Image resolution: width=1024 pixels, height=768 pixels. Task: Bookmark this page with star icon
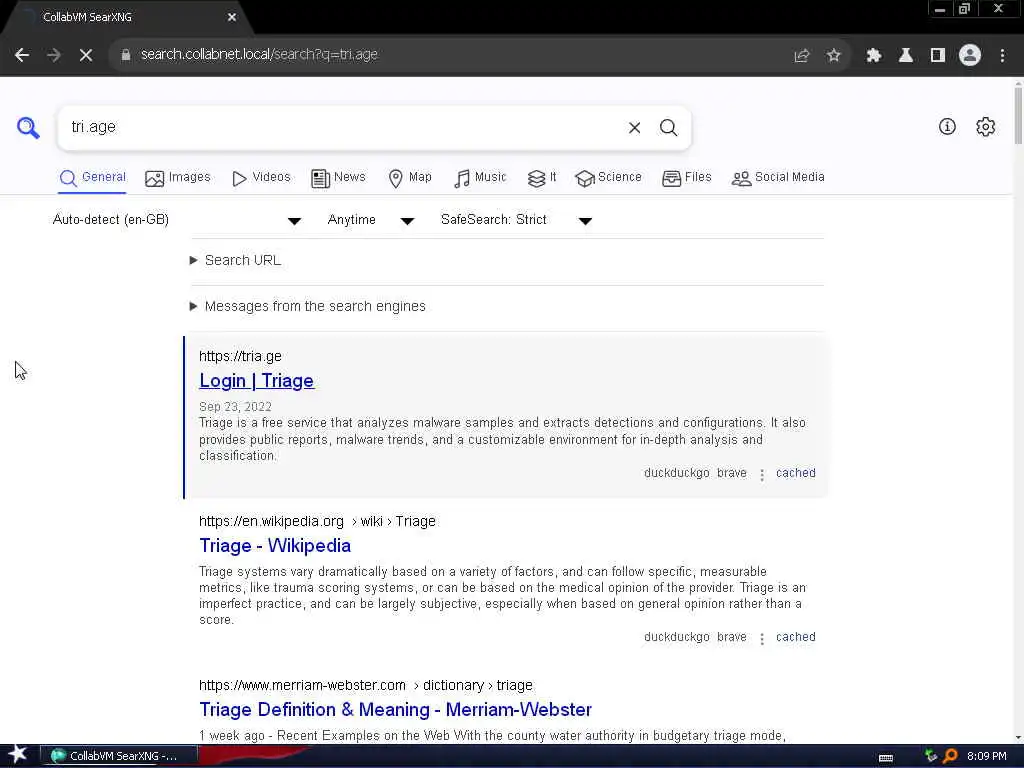[833, 56]
